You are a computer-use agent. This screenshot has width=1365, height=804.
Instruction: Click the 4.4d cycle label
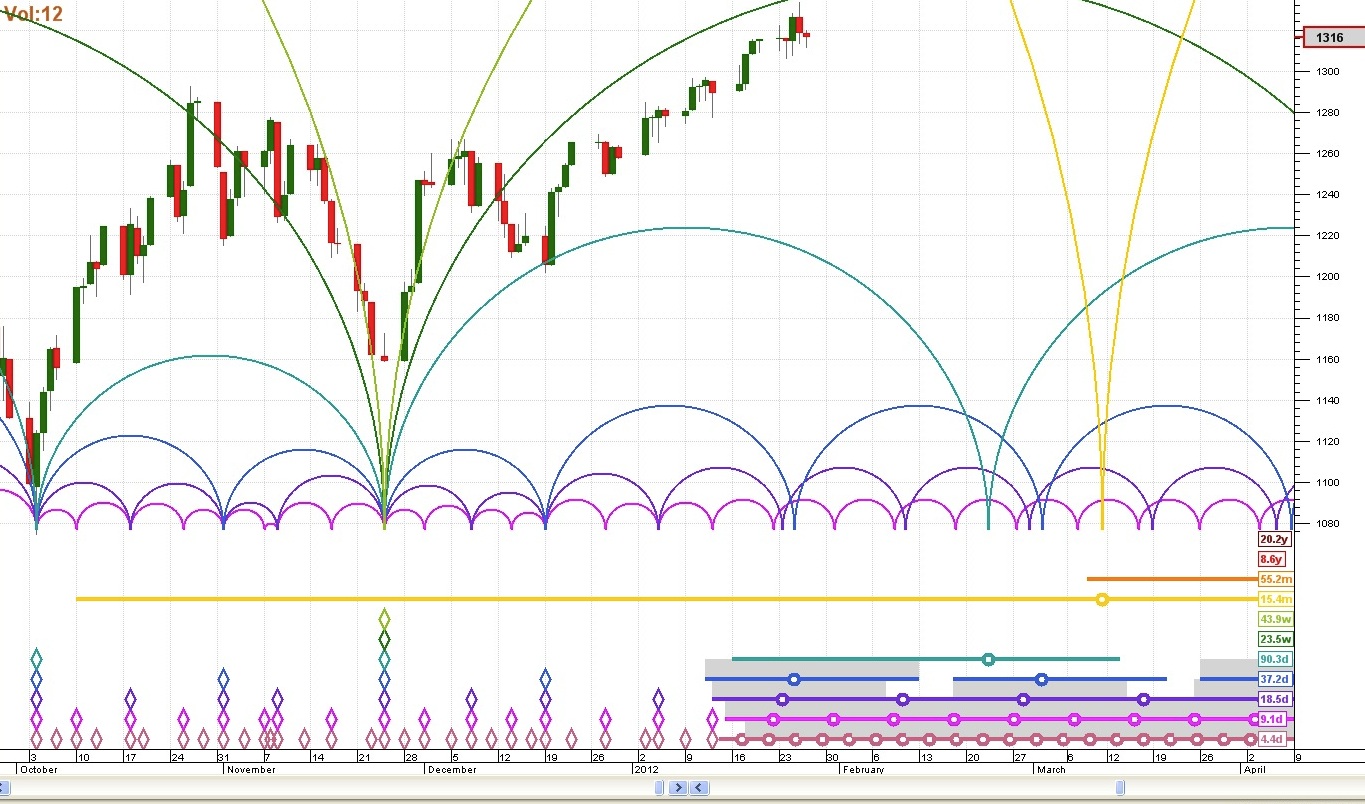1272,739
